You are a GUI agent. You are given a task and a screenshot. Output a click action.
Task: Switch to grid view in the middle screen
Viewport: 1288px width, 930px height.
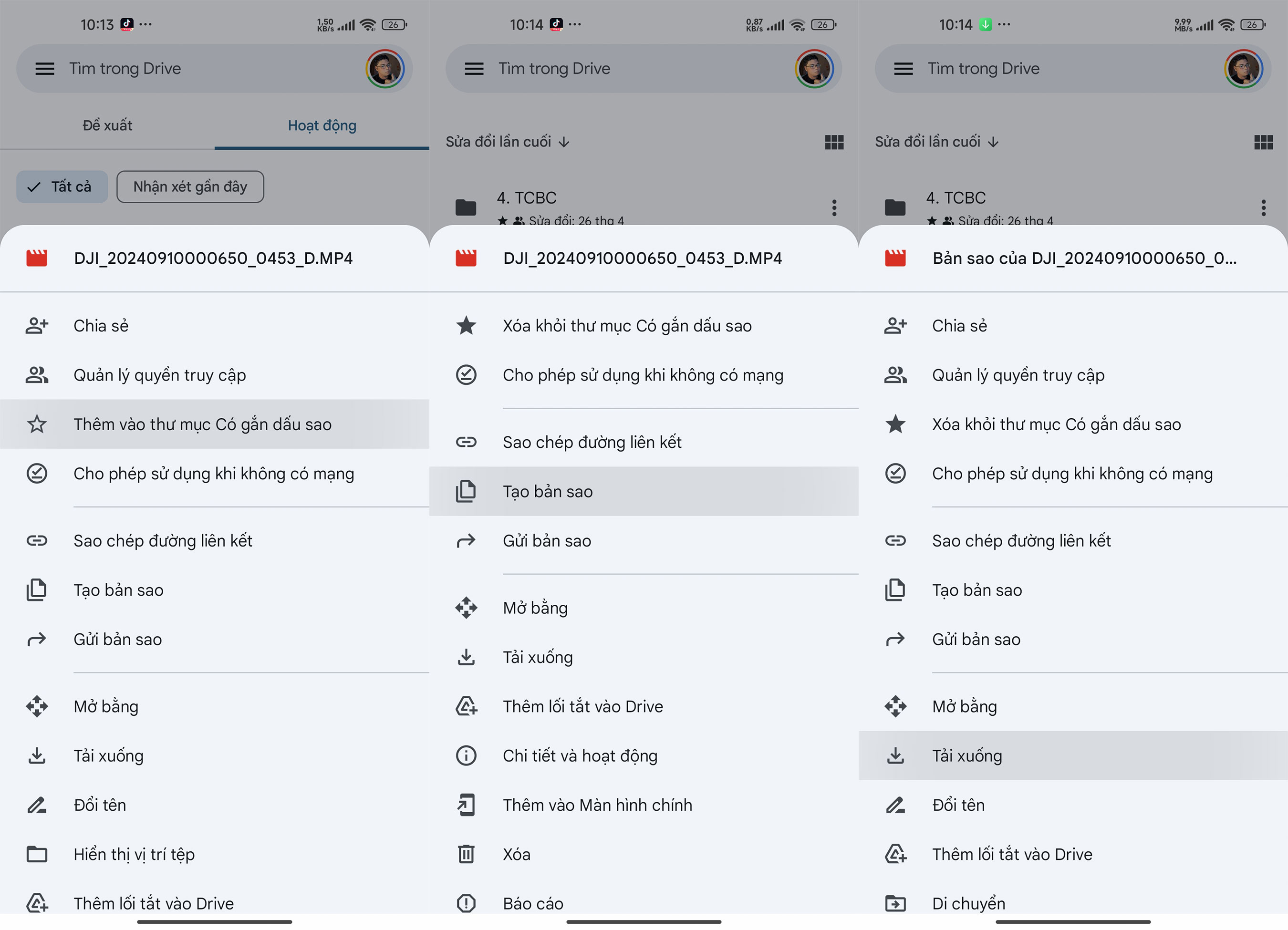coord(834,142)
